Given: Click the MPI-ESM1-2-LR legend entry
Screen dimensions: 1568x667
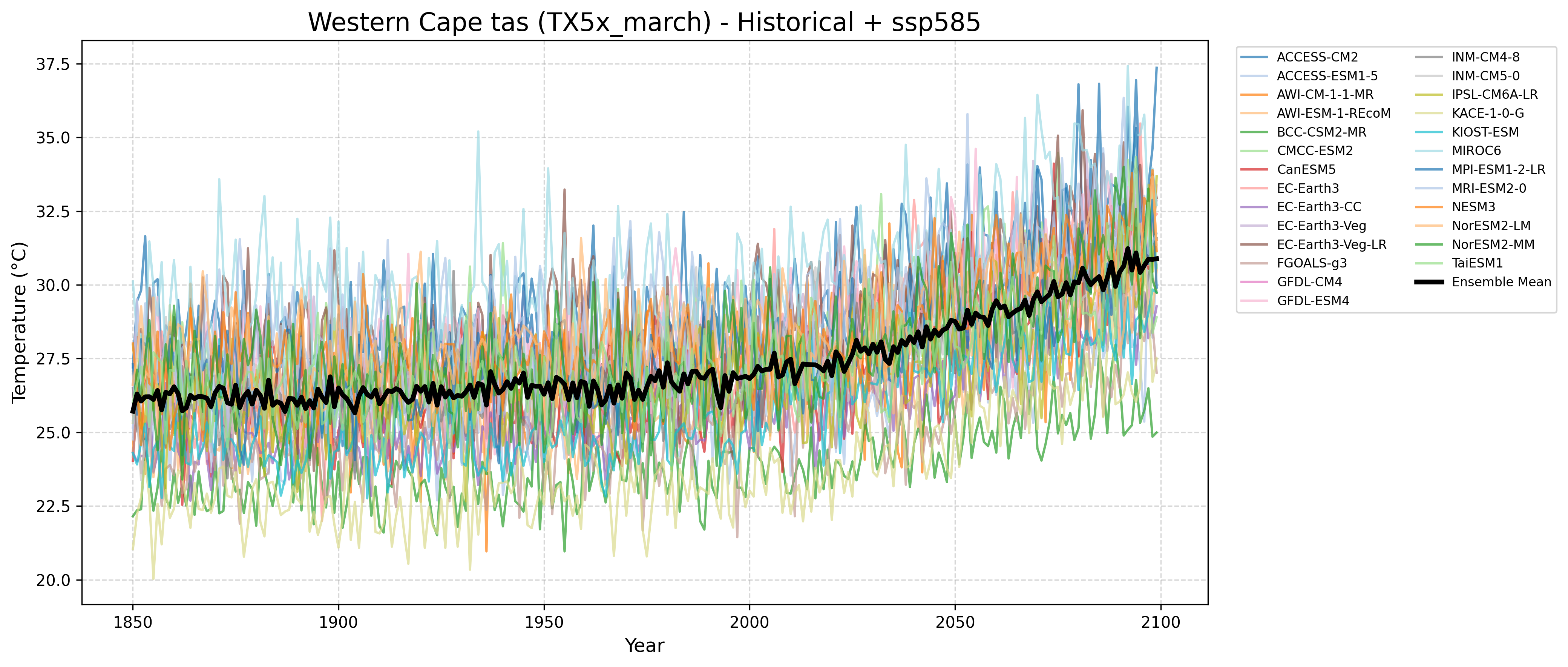Looking at the screenshot, I should (x=1498, y=170).
